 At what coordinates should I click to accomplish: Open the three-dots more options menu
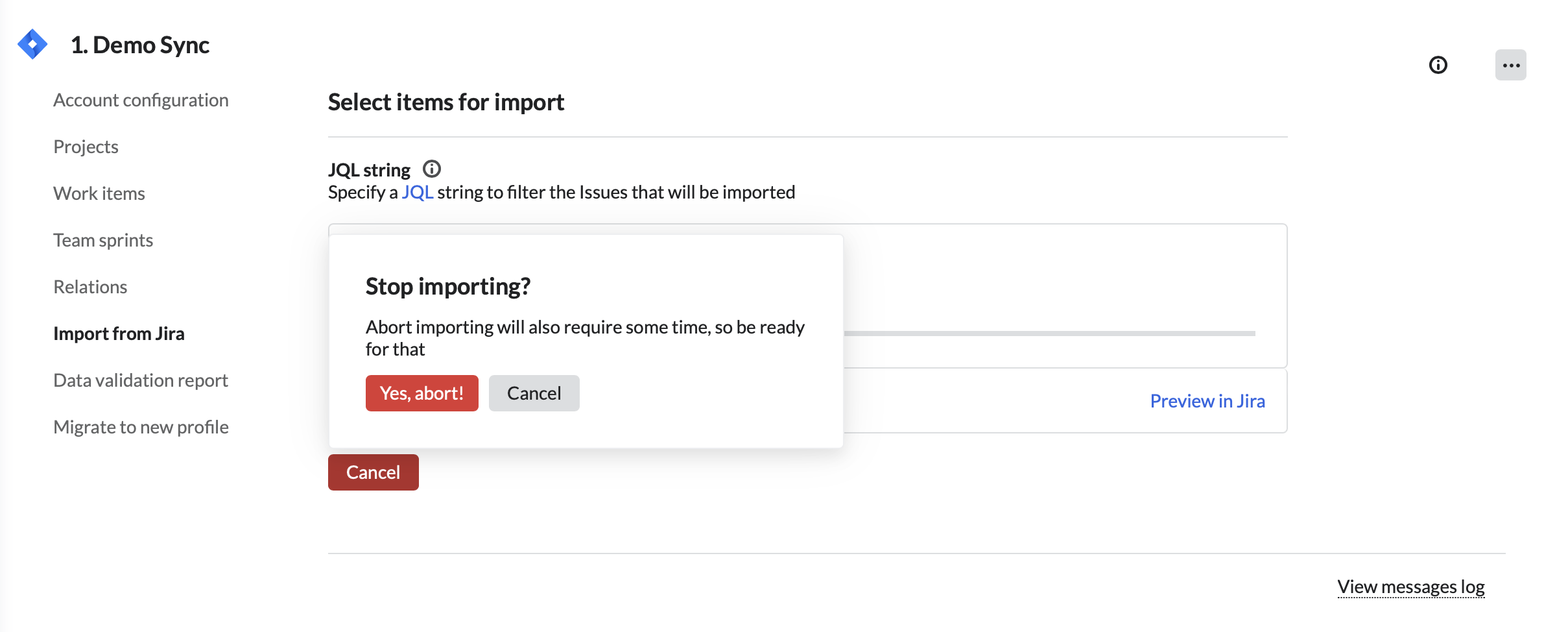pos(1510,65)
